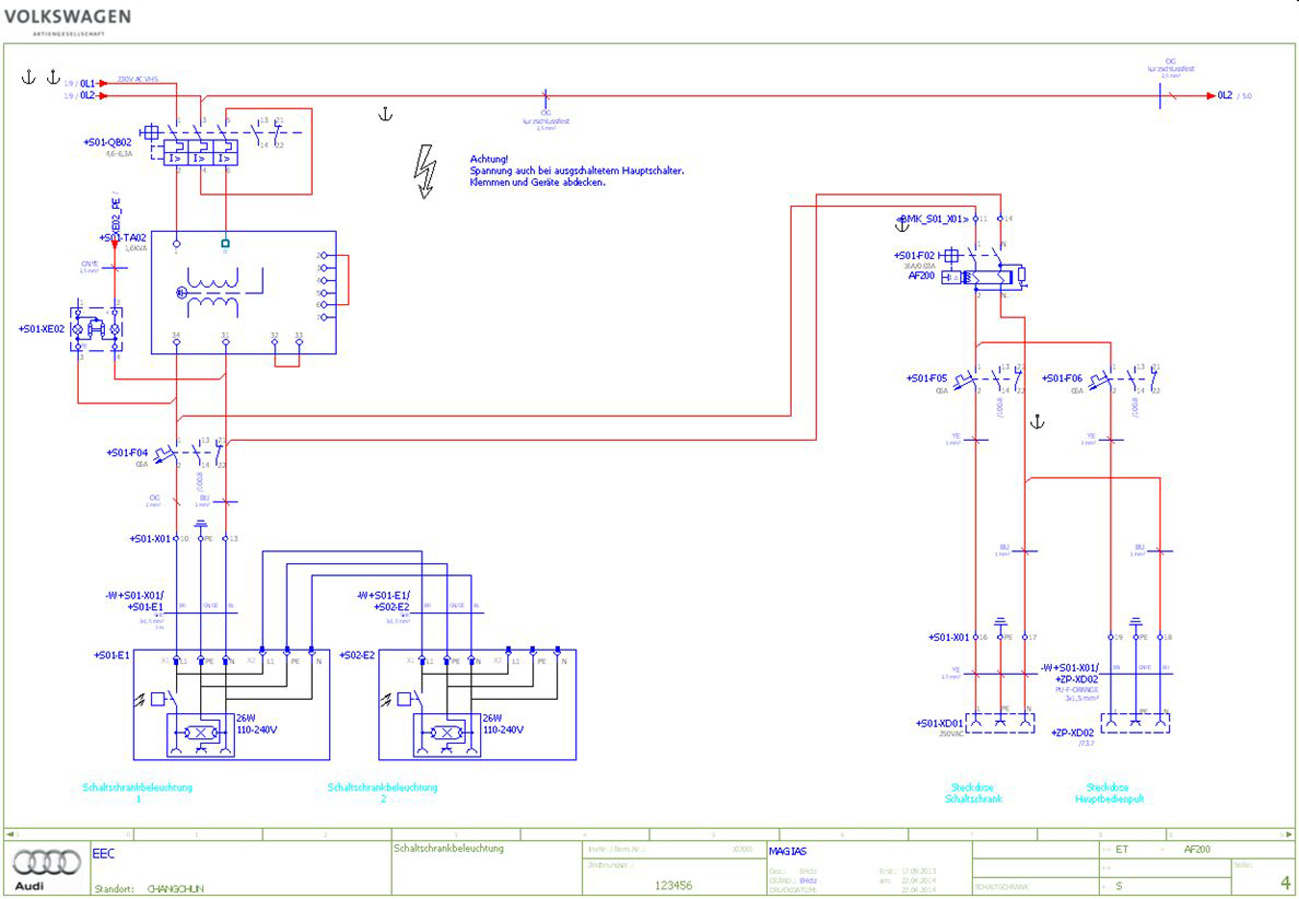
Task: Click the +S01-XD01 socket symbol
Action: tap(1000, 718)
